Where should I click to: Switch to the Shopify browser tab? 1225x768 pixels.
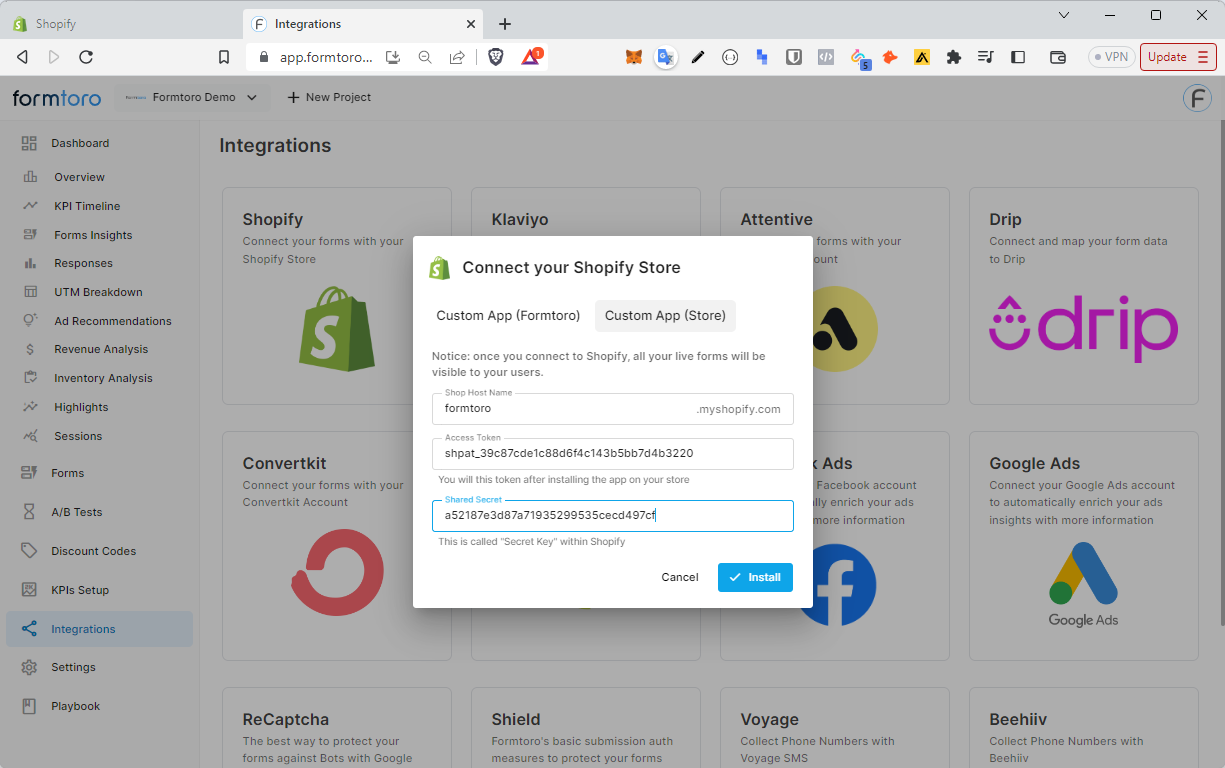point(120,24)
